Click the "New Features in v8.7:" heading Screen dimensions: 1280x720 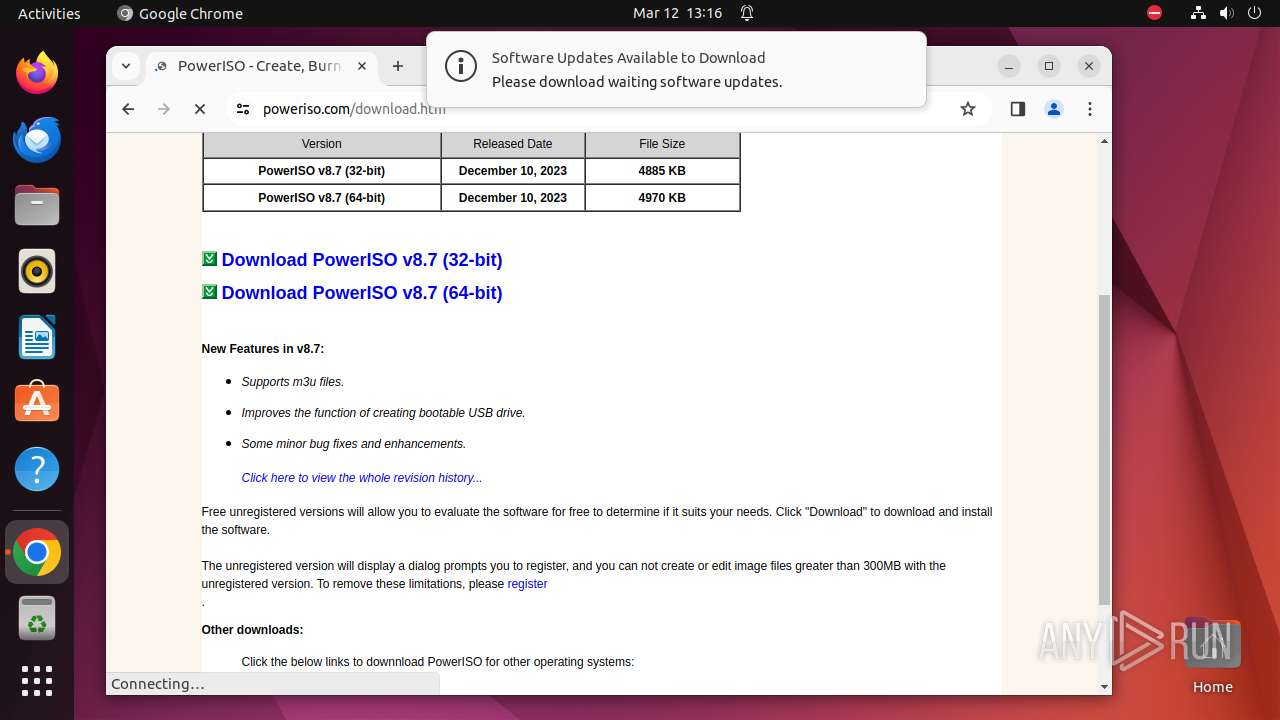[x=263, y=349]
